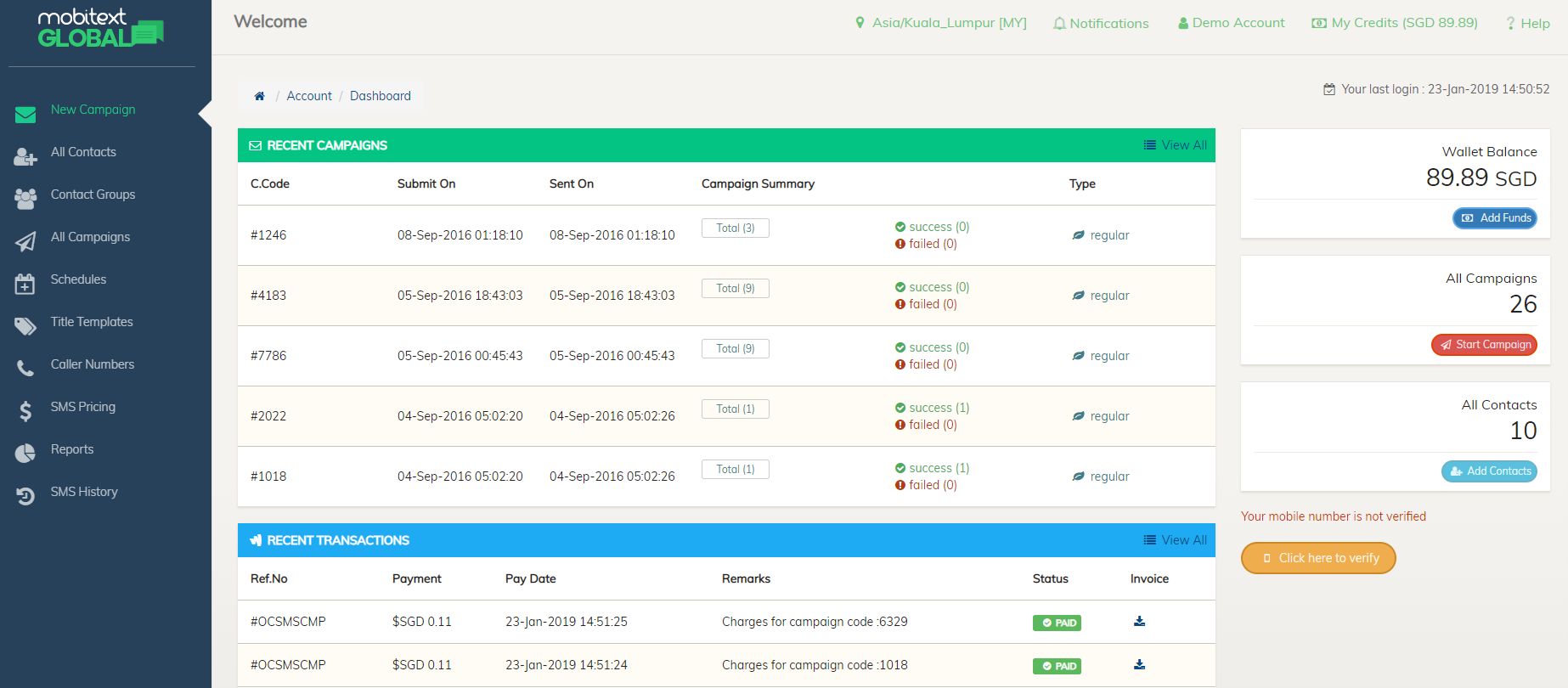Click the Title Templates tag icon
1568x688 pixels.
click(25, 326)
